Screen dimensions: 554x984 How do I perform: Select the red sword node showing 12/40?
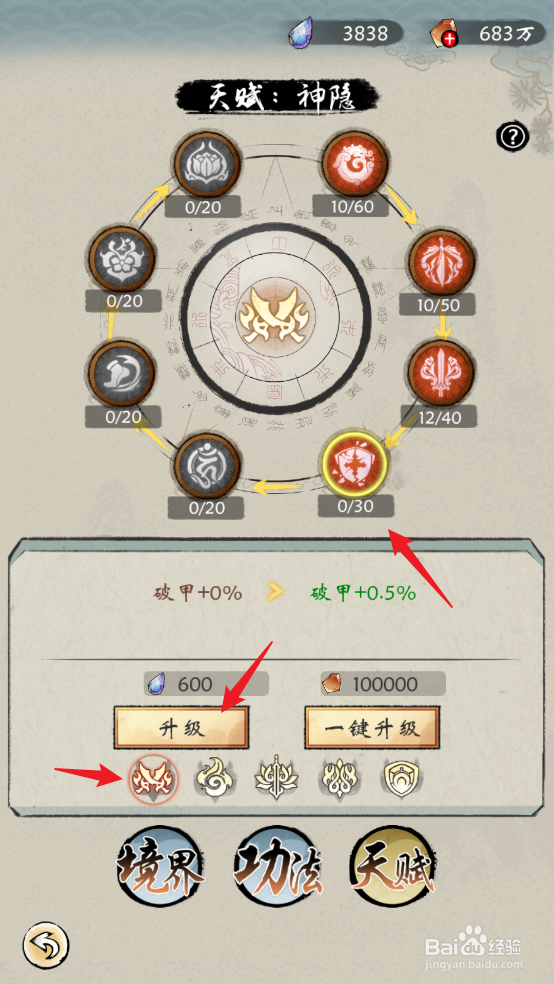(441, 374)
